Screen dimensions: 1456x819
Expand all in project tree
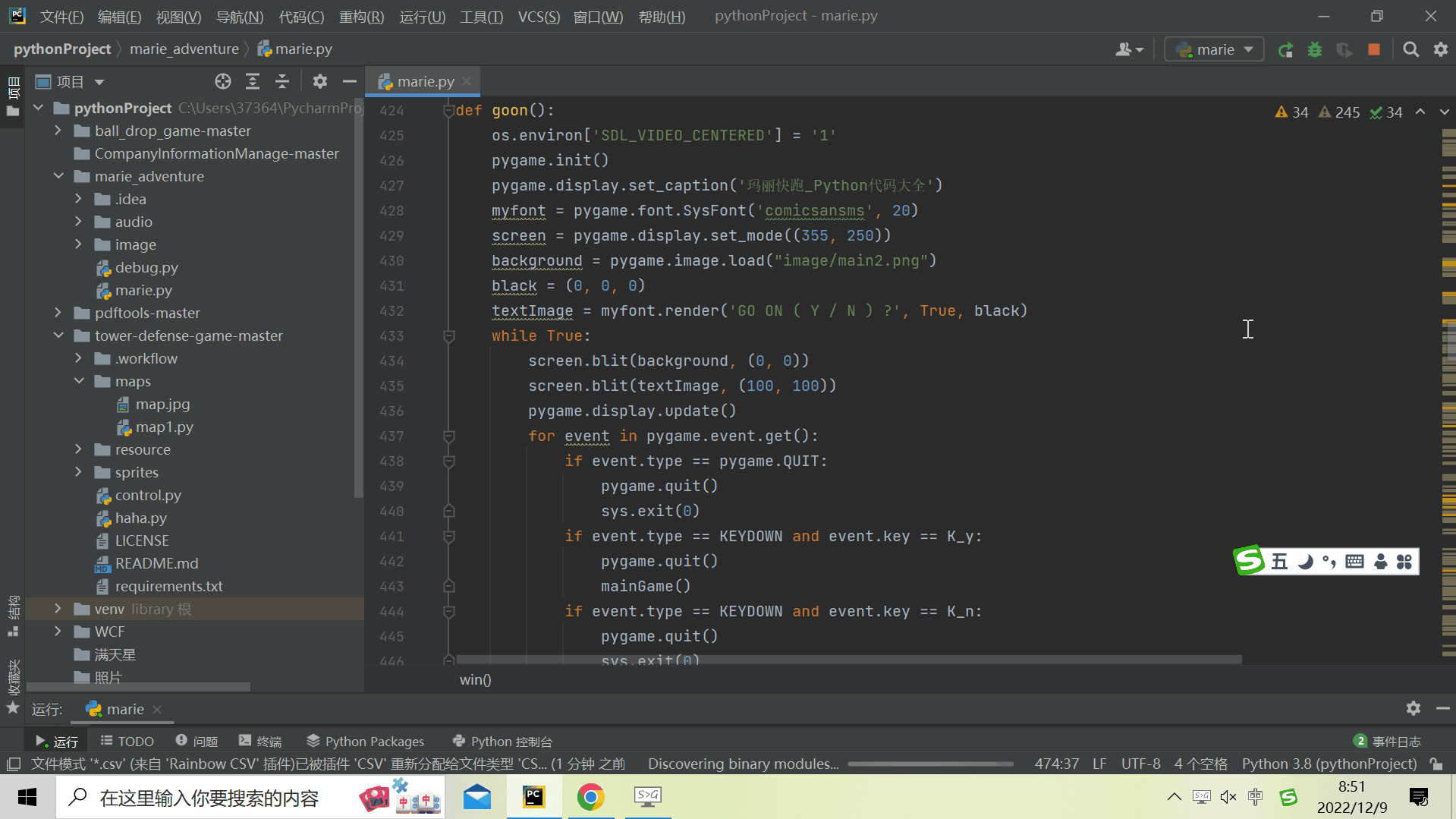(253, 81)
